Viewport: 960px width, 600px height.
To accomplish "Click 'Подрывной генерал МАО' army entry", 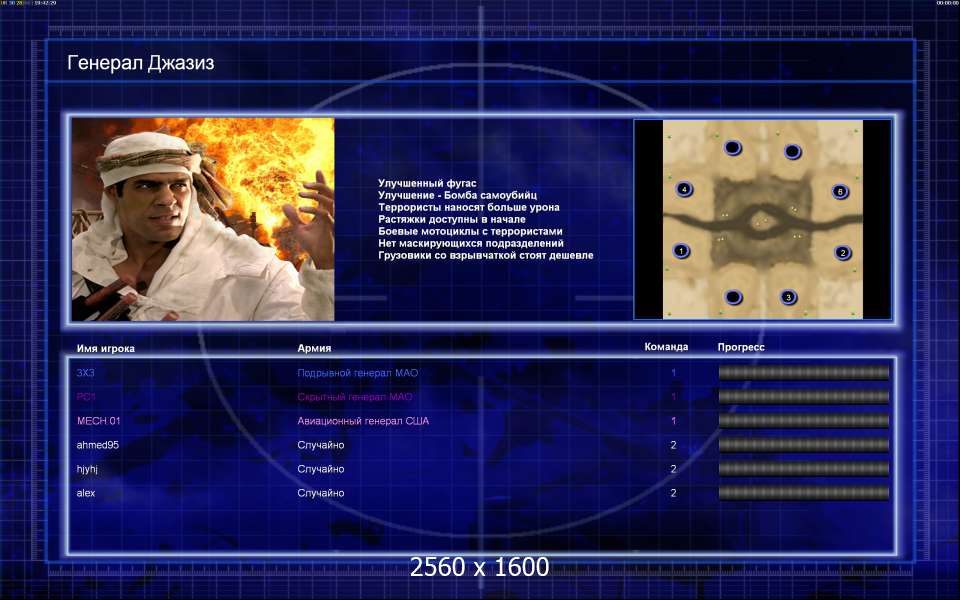I will pos(357,373).
